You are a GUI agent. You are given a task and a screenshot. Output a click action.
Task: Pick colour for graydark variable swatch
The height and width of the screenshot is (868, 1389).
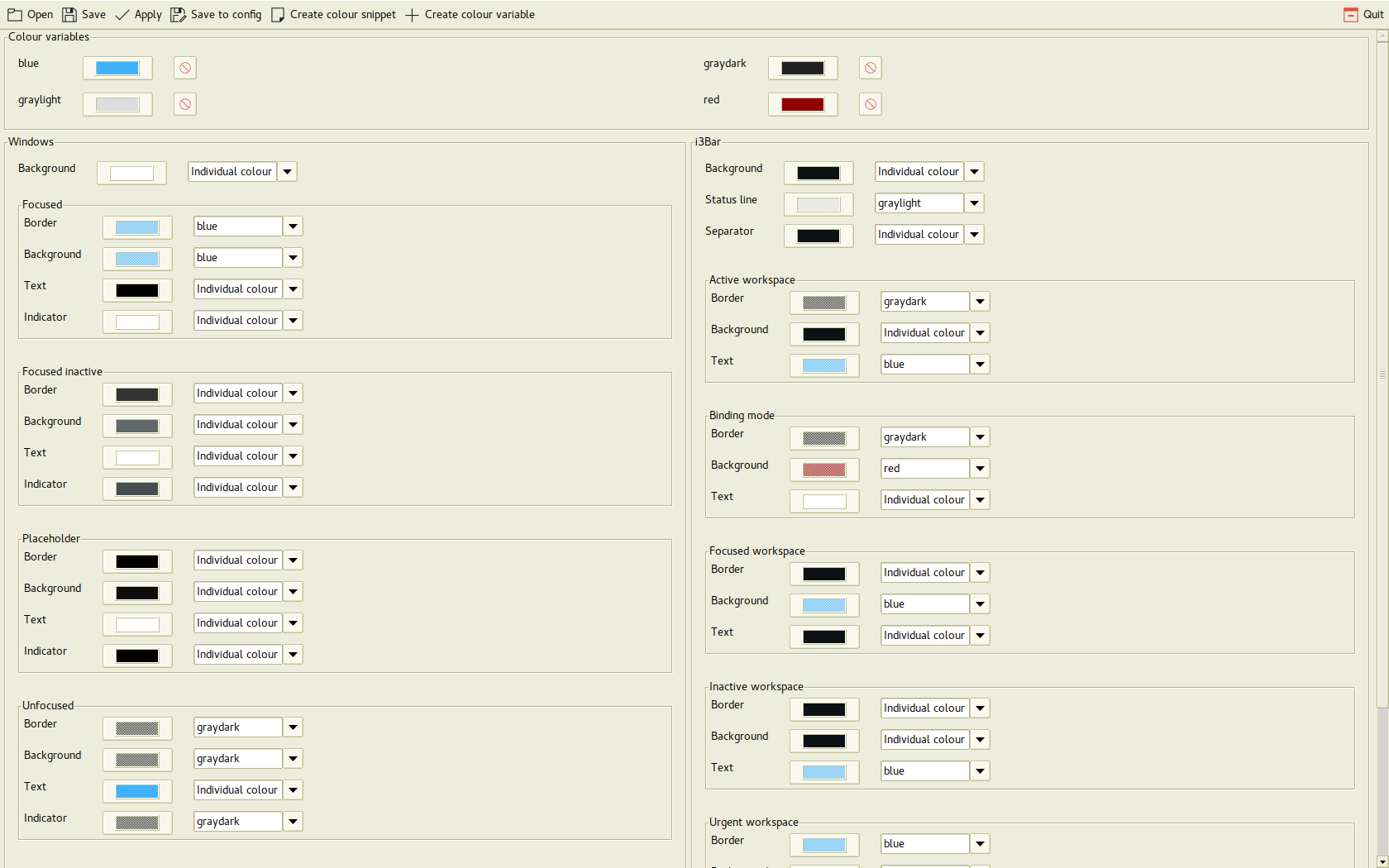(803, 68)
